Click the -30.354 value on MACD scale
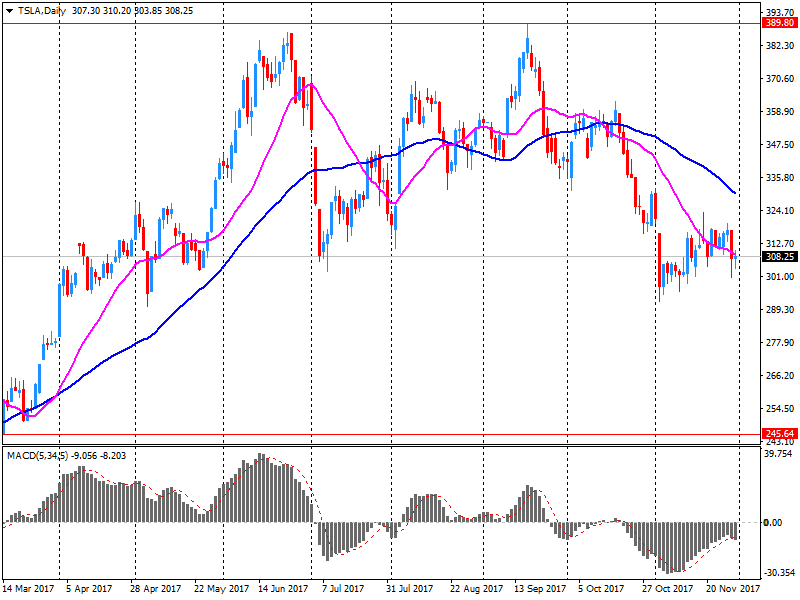 pos(777,574)
